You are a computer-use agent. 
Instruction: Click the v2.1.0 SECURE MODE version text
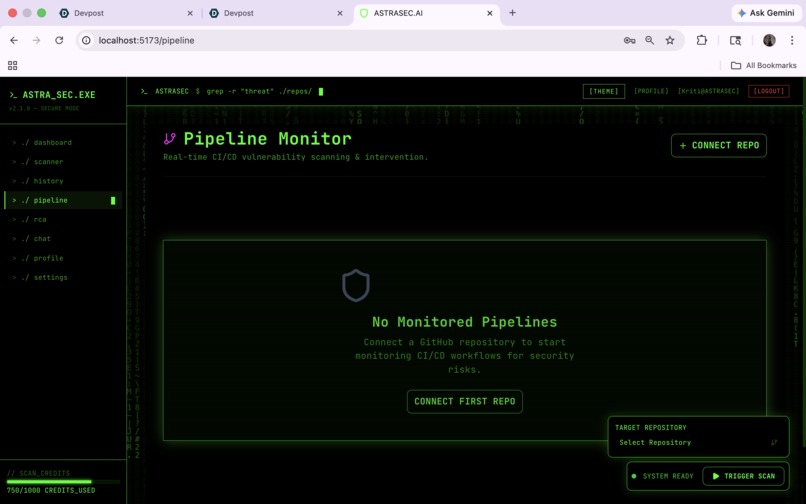(x=44, y=109)
